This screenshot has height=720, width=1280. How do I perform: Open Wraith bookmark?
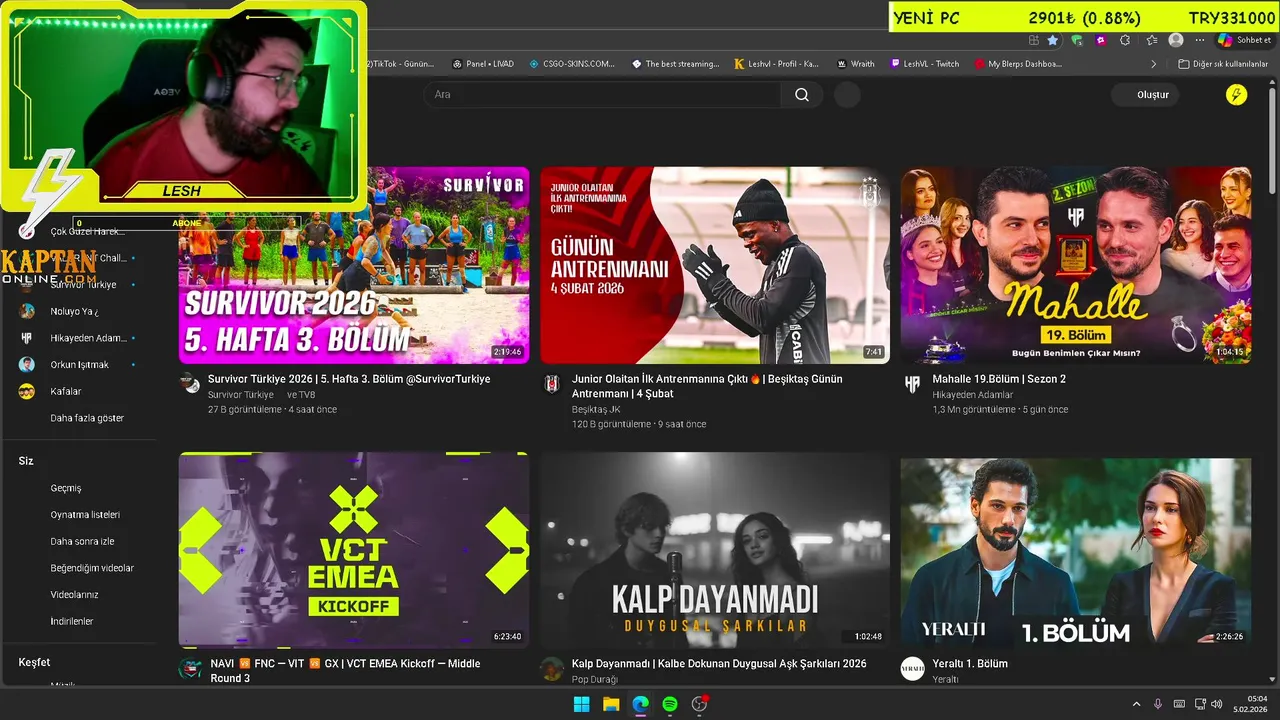pyautogui.click(x=854, y=64)
